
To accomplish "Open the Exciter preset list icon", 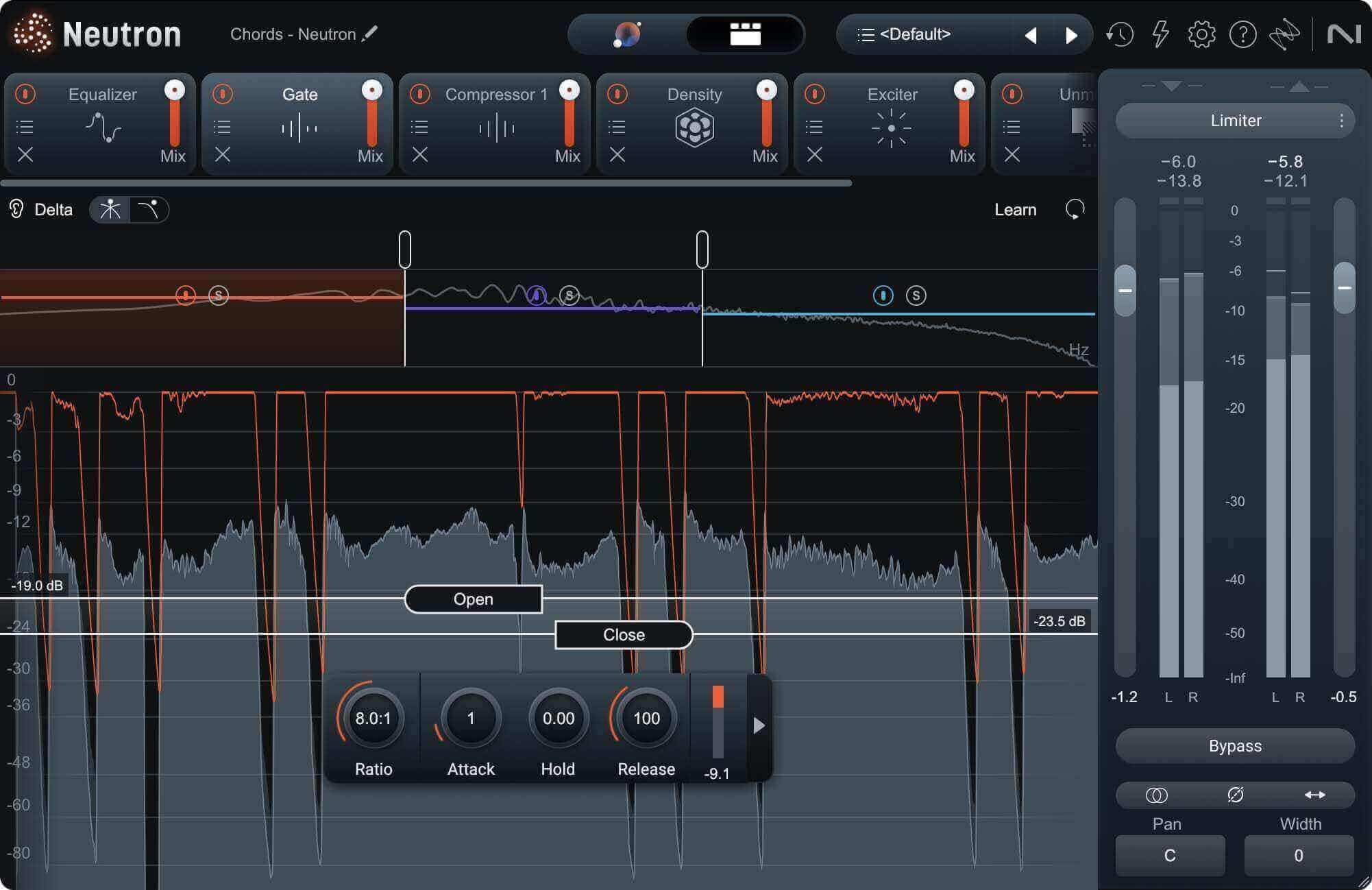I will 814,127.
